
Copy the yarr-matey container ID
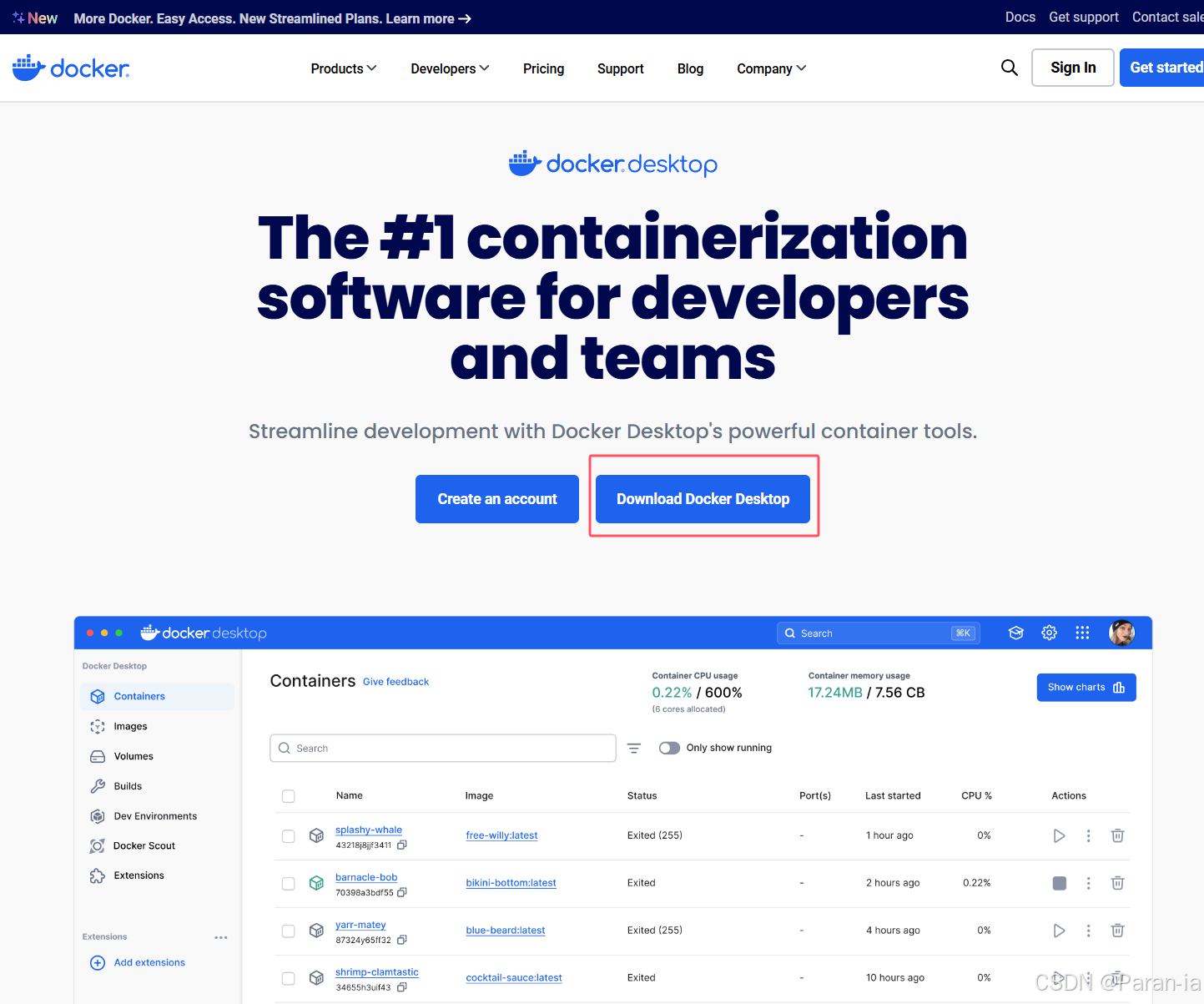pyautogui.click(x=402, y=941)
